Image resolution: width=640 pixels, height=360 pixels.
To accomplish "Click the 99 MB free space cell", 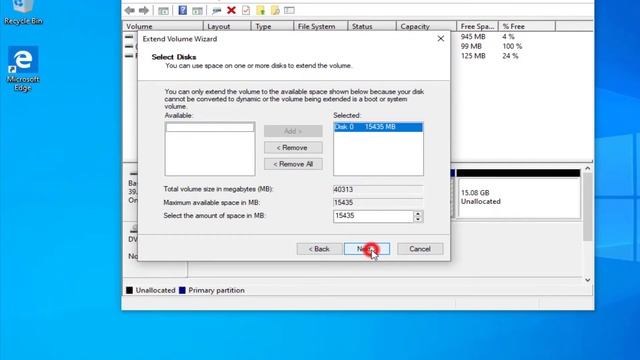I will 471,46.
